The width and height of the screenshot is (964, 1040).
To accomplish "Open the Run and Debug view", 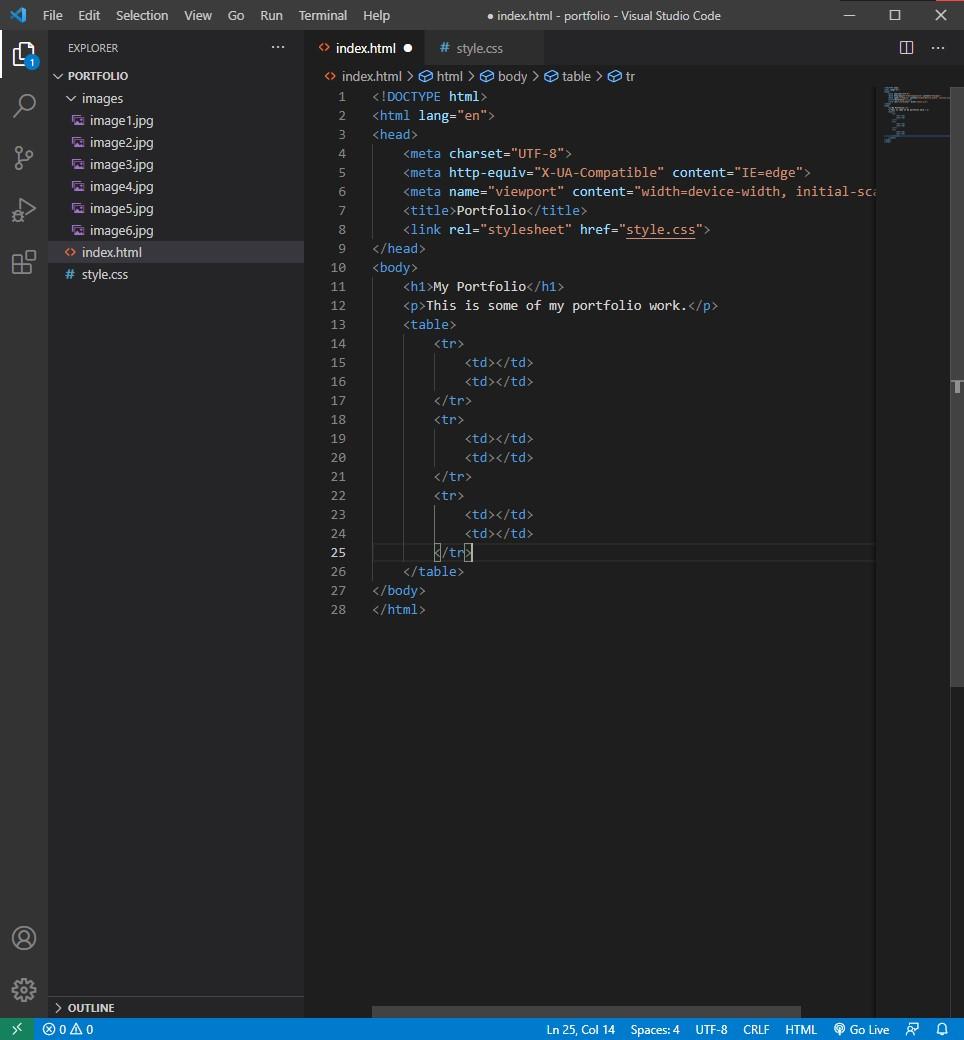I will pos(24,210).
